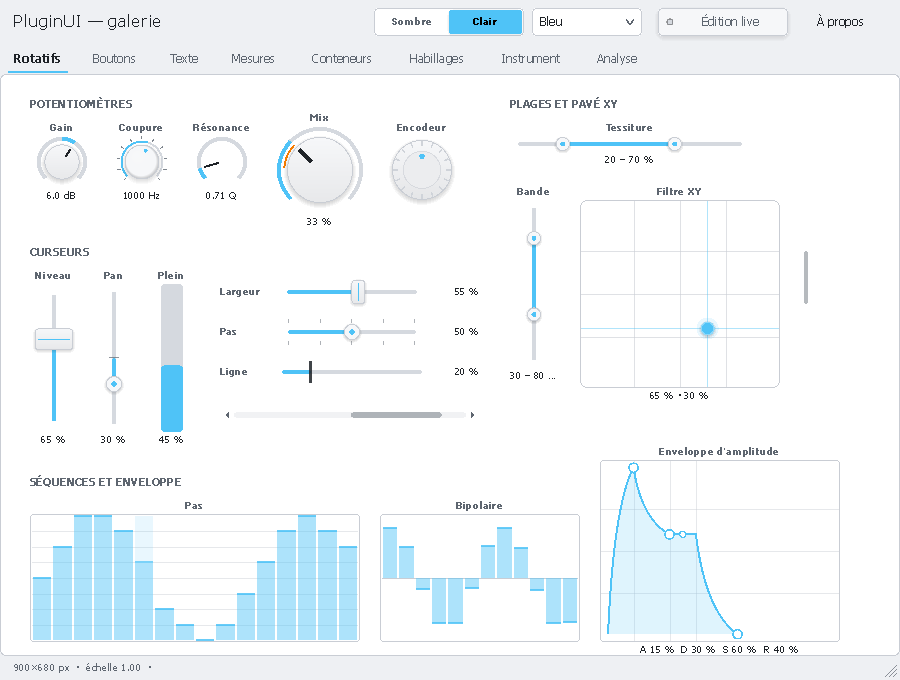Screen dimensions: 900x680
Task: Open the Bleu accent color dropdown
Action: click(x=587, y=22)
